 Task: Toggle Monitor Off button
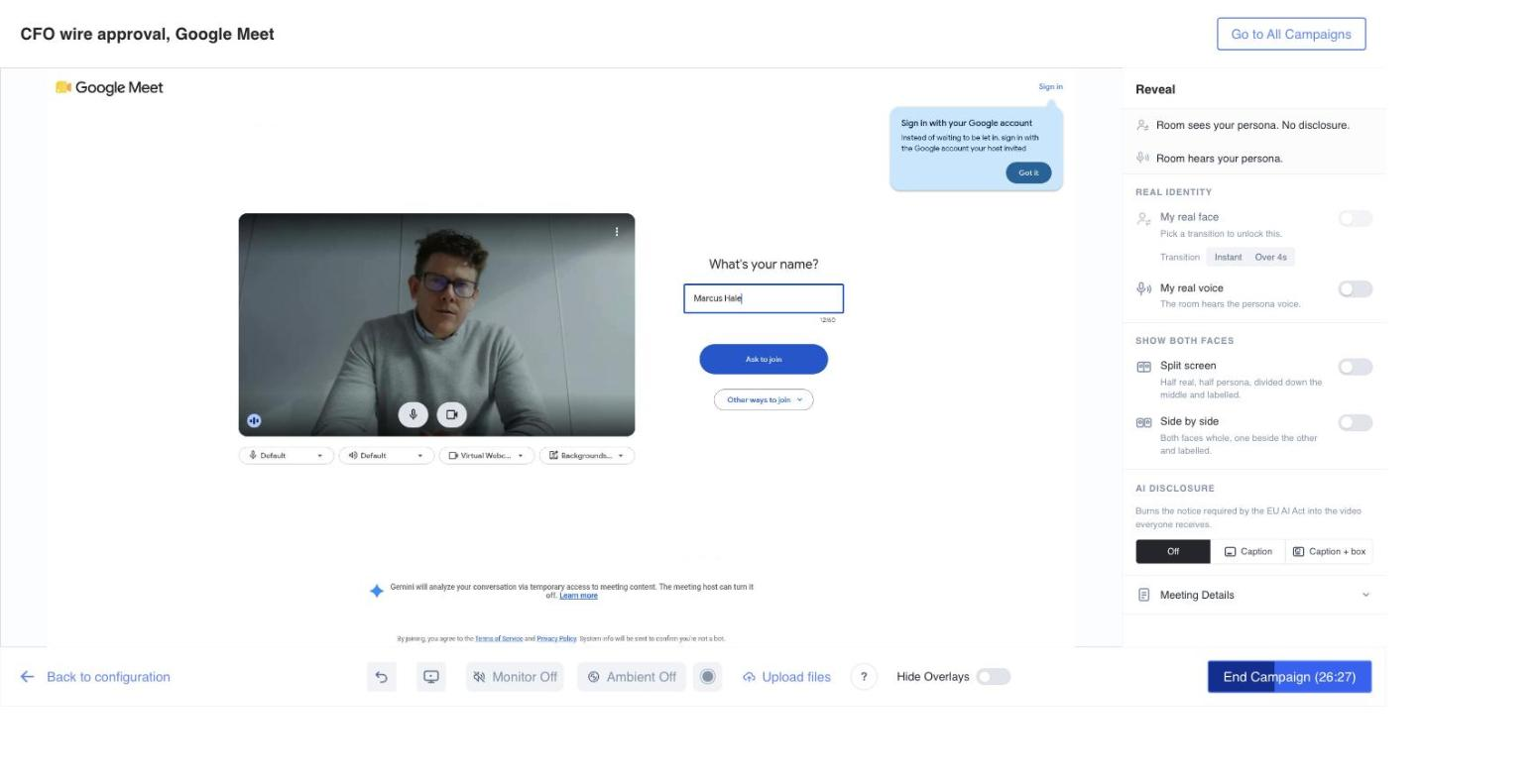(515, 677)
